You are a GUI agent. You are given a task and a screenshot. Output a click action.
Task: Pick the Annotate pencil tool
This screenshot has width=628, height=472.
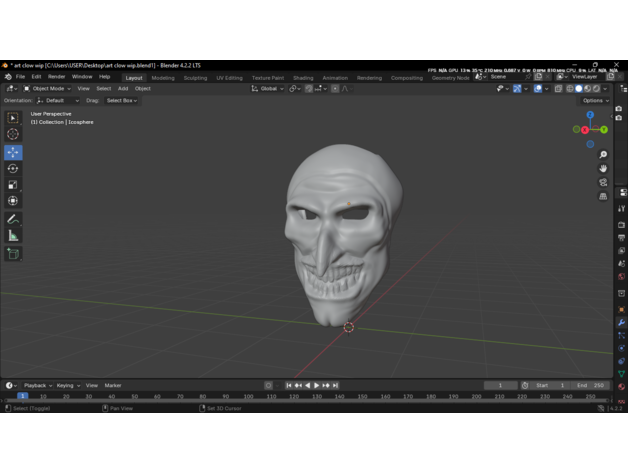(x=13, y=219)
